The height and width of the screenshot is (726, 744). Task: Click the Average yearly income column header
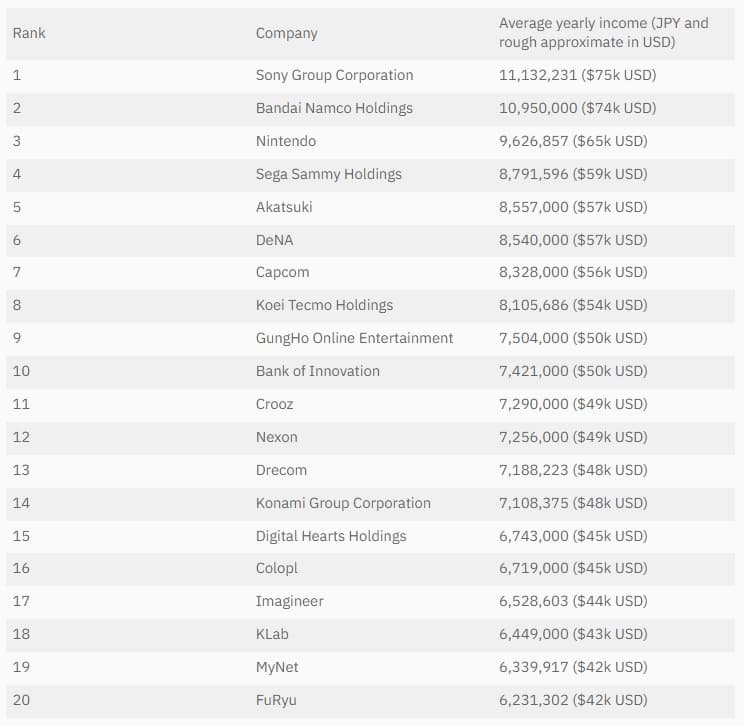603,32
